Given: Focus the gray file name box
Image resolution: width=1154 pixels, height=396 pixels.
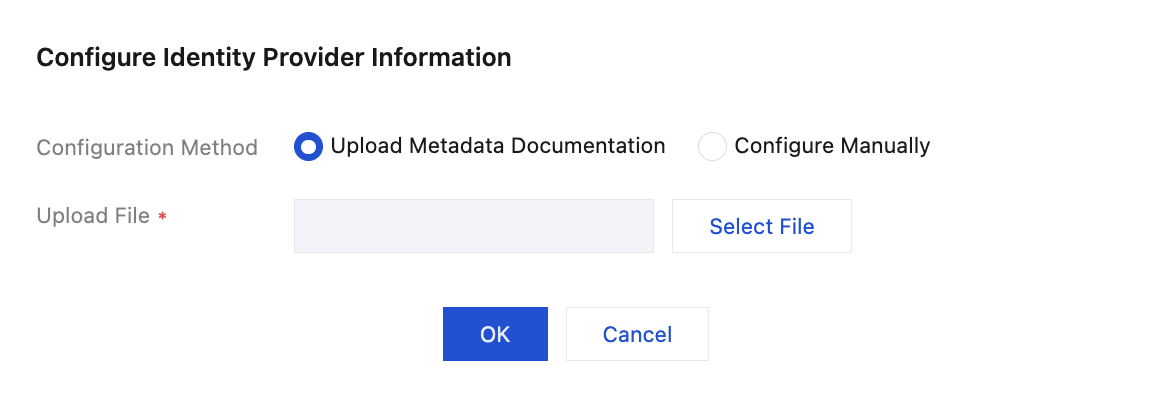Looking at the screenshot, I should (x=474, y=226).
